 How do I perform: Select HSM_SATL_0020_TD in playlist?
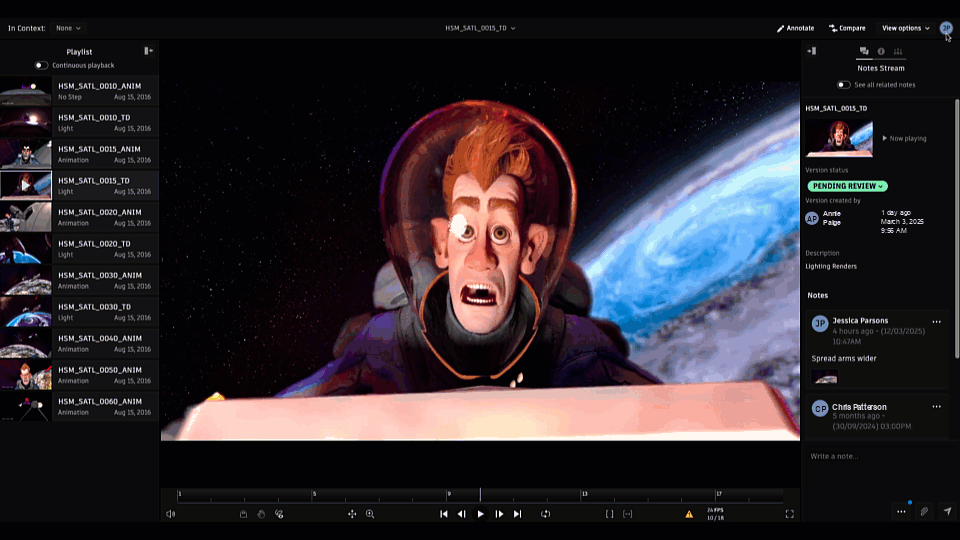pyautogui.click(x=80, y=249)
